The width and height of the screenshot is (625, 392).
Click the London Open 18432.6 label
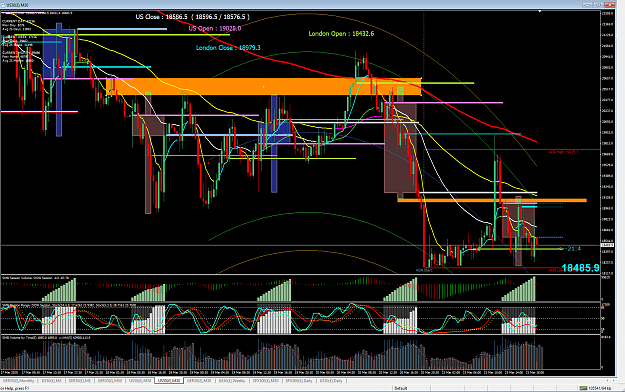[341, 33]
